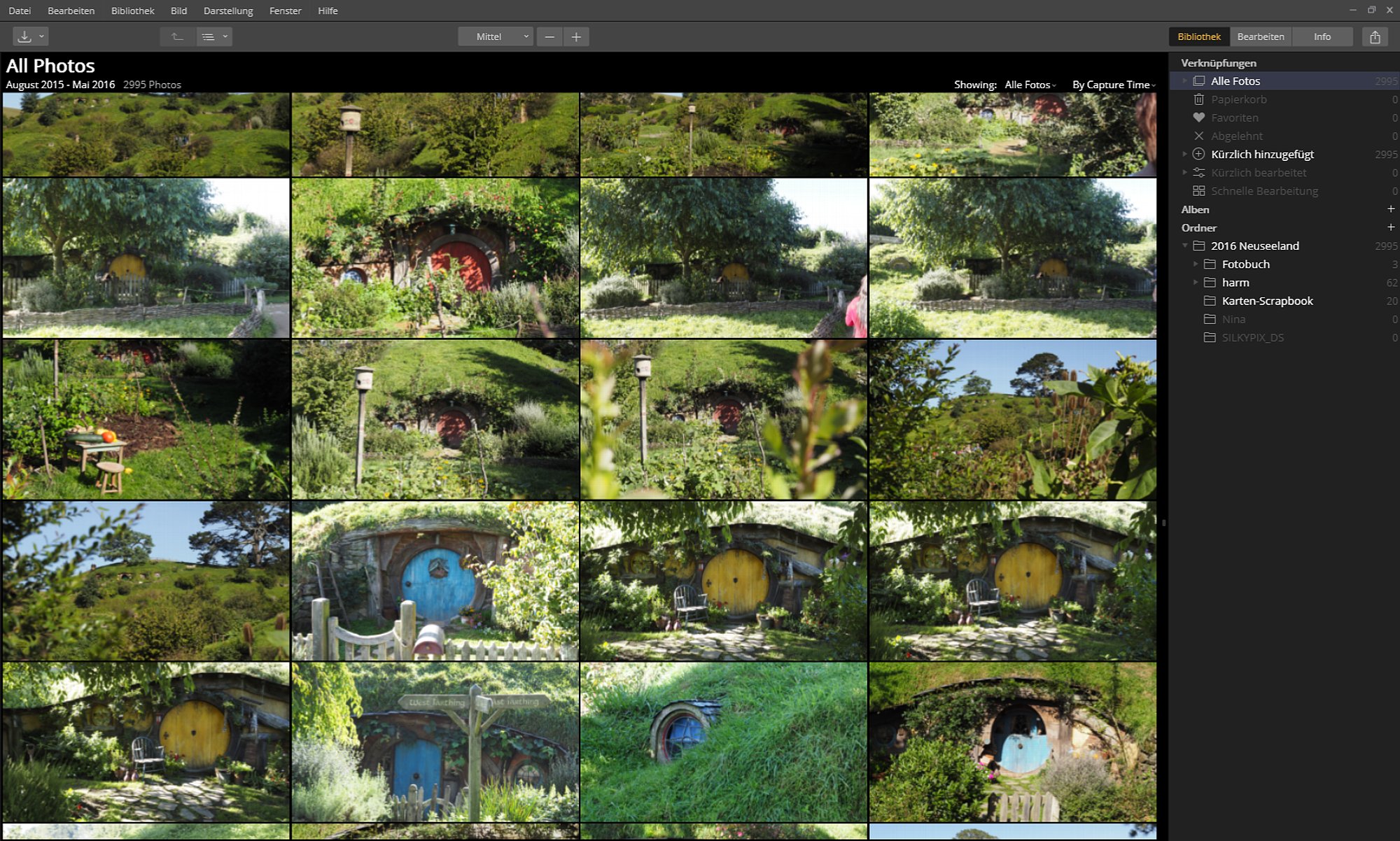Add a folder via Ordner plus
Screen dimensions: 1400x841
1390,227
